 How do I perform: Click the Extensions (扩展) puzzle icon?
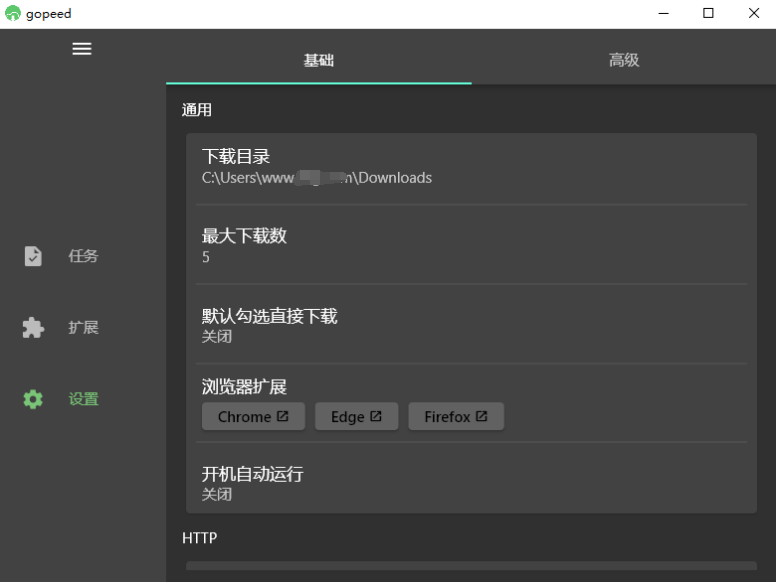pyautogui.click(x=33, y=328)
